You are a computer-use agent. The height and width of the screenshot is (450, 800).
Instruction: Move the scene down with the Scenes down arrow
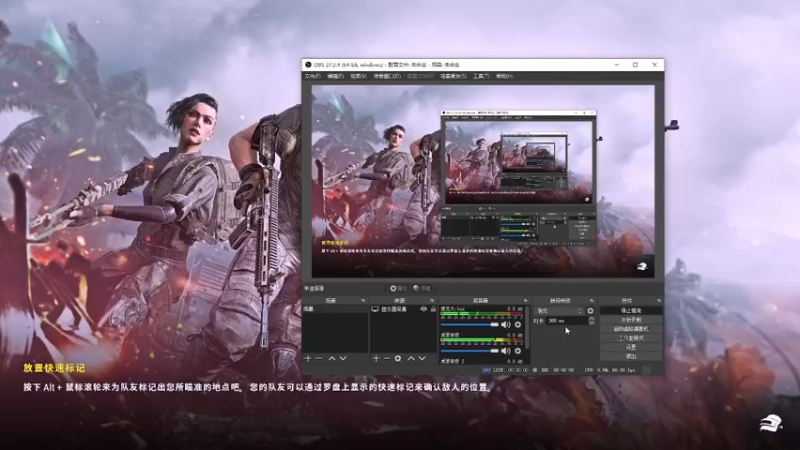coord(343,359)
